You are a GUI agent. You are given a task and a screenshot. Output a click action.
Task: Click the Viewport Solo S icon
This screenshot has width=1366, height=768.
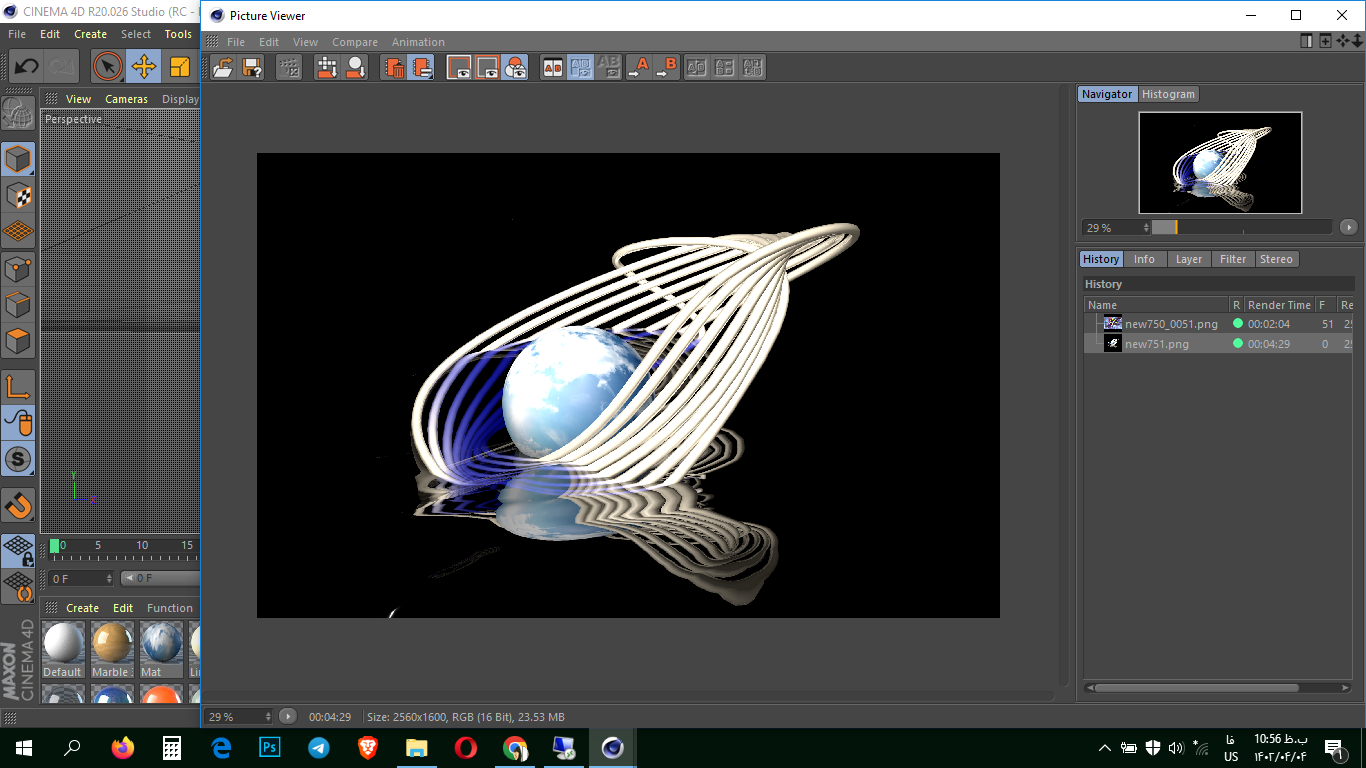coord(18,459)
